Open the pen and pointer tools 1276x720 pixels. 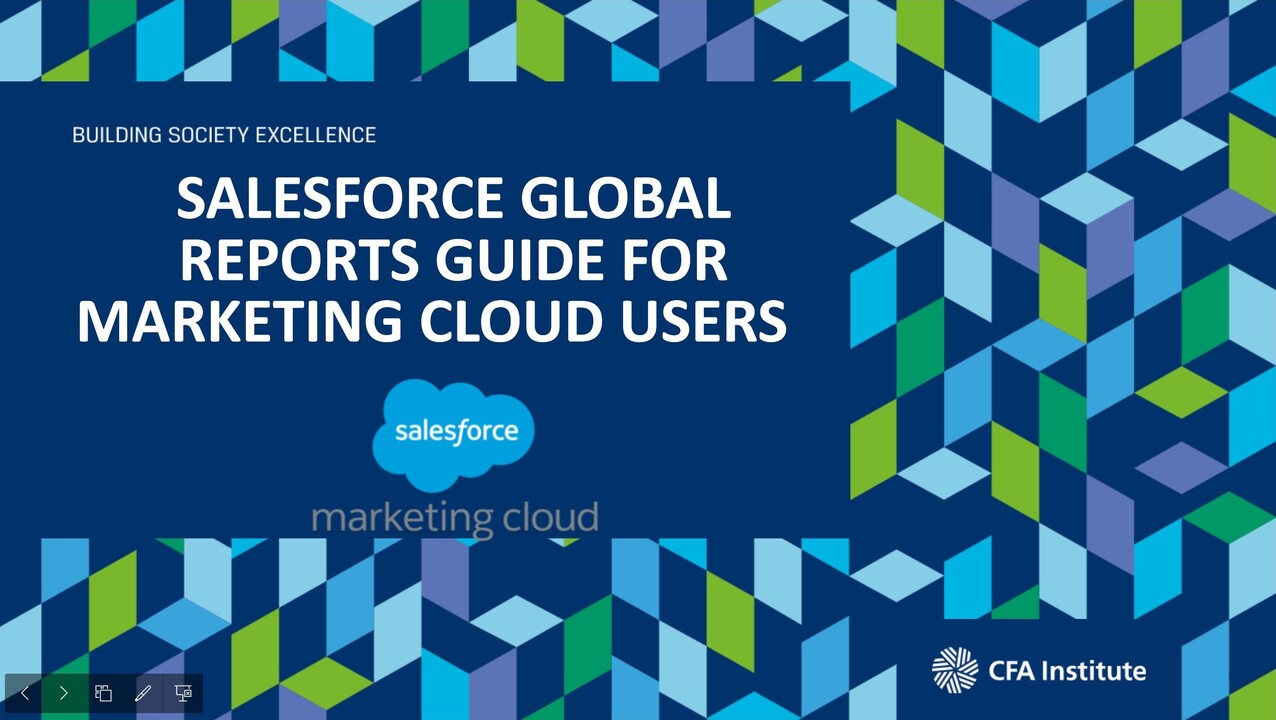[143, 693]
